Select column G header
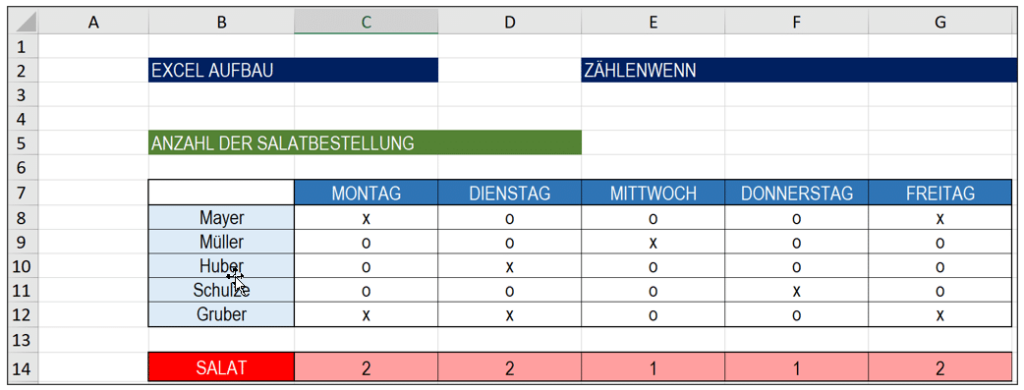 (x=940, y=22)
